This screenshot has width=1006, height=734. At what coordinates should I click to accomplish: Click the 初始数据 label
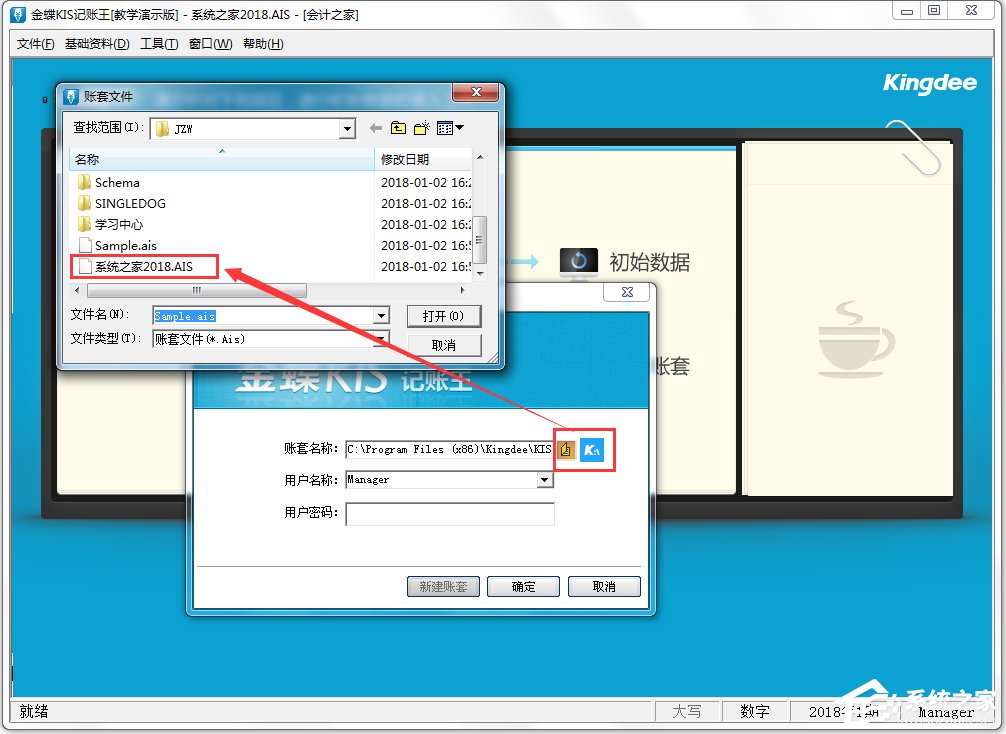[x=649, y=262]
